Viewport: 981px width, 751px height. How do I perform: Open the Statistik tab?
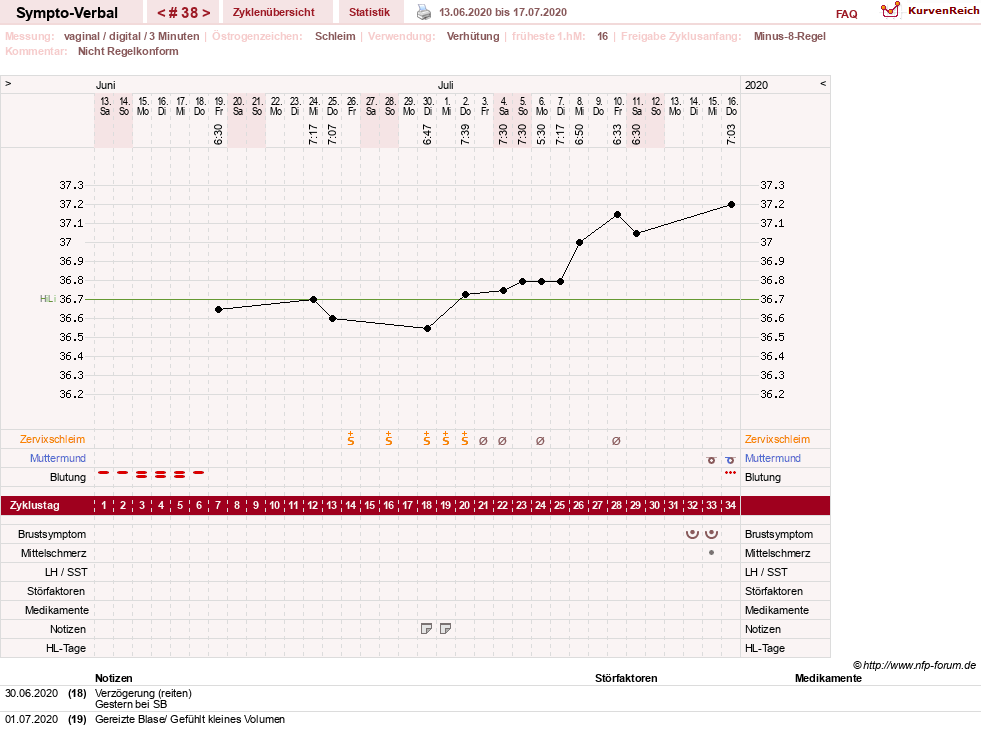click(369, 12)
